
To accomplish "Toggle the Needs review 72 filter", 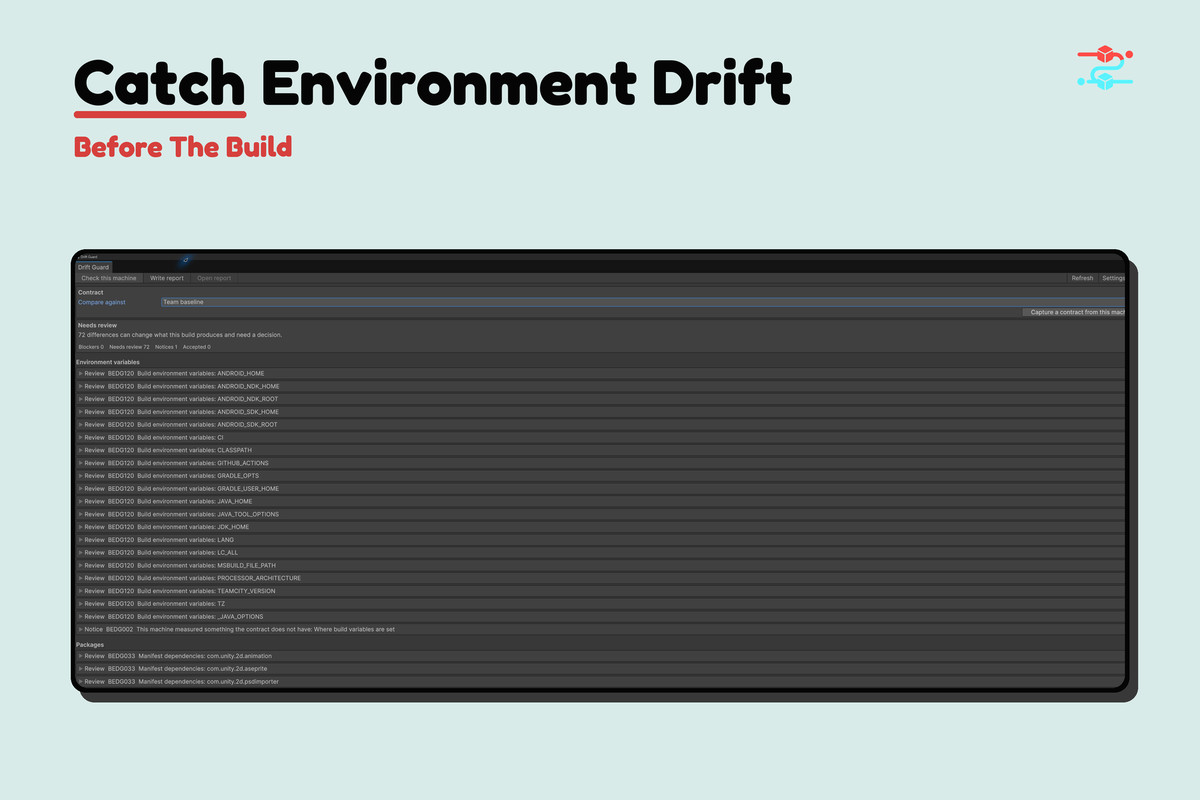I will 129,347.
